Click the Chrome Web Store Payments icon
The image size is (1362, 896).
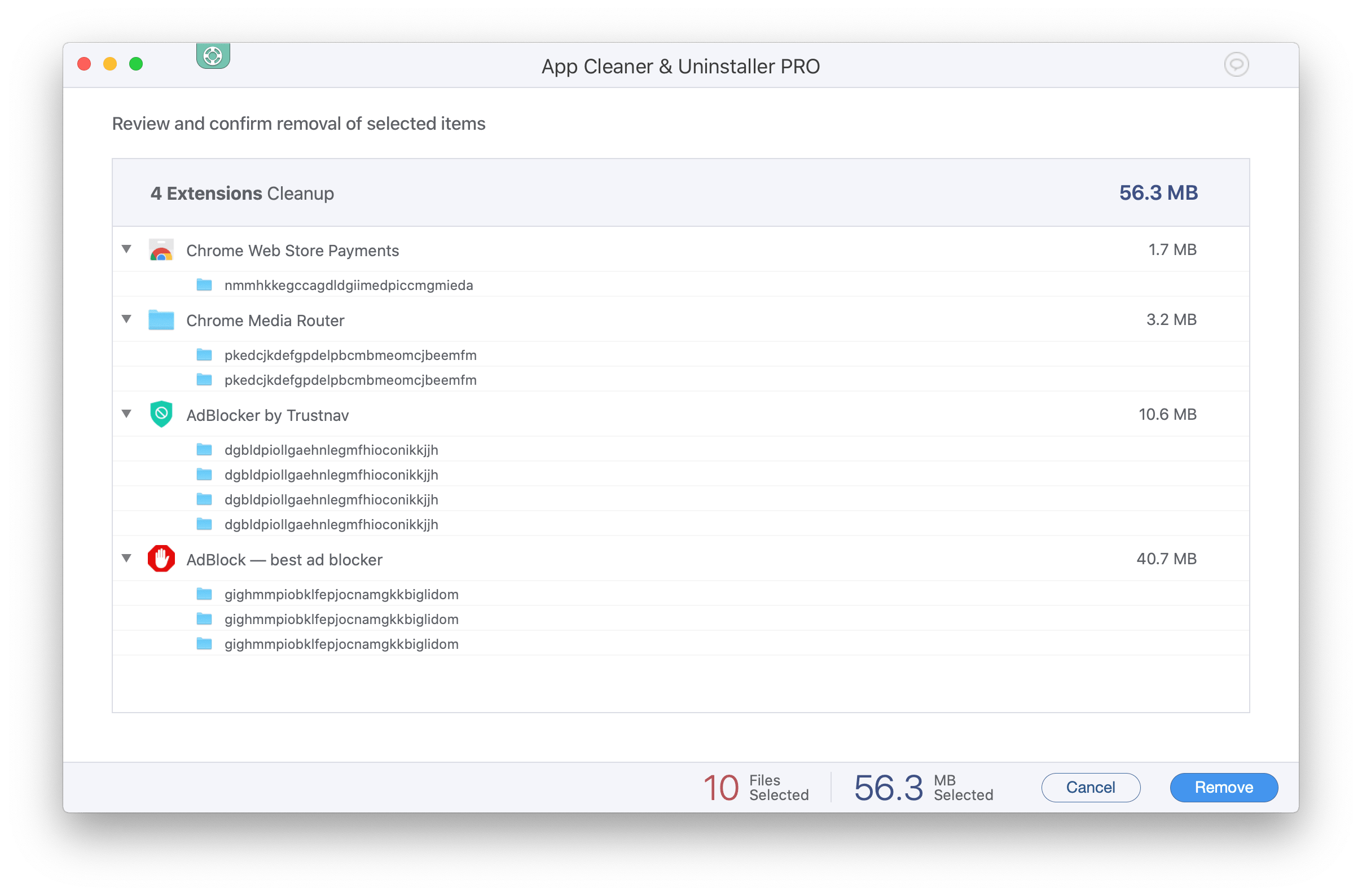(x=161, y=250)
